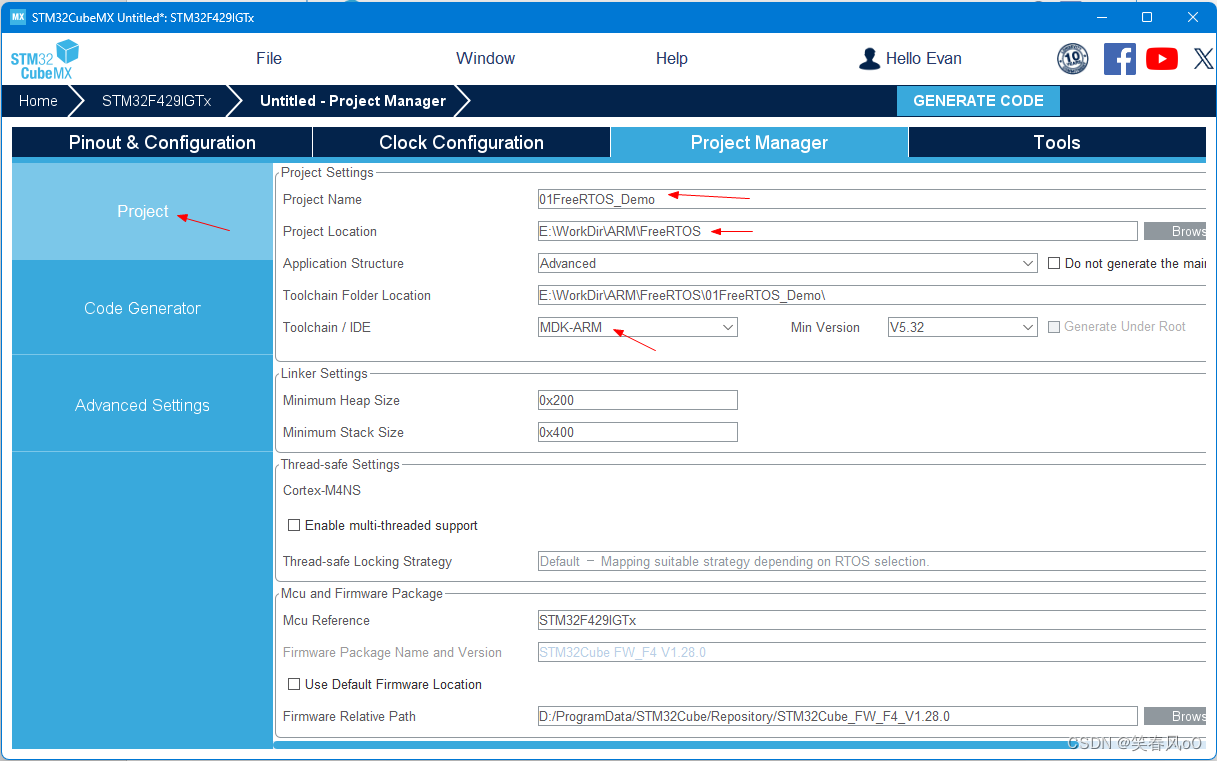
Task: Open the Help menu
Action: coord(672,58)
